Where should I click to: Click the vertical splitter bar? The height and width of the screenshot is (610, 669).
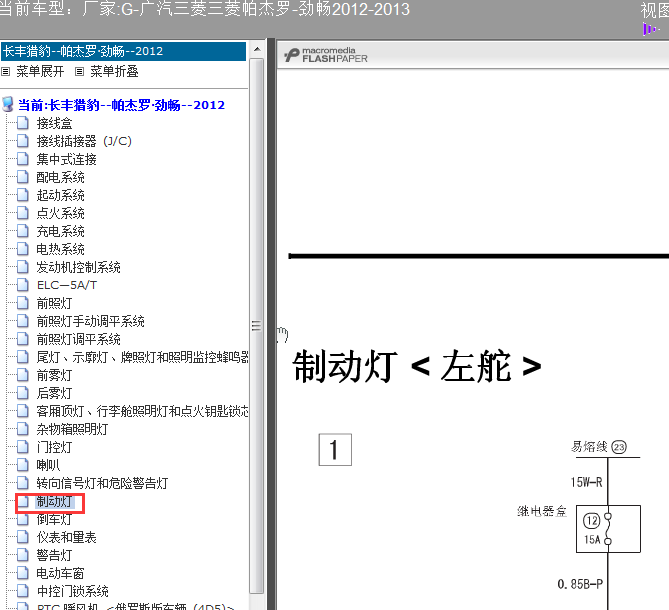271,324
